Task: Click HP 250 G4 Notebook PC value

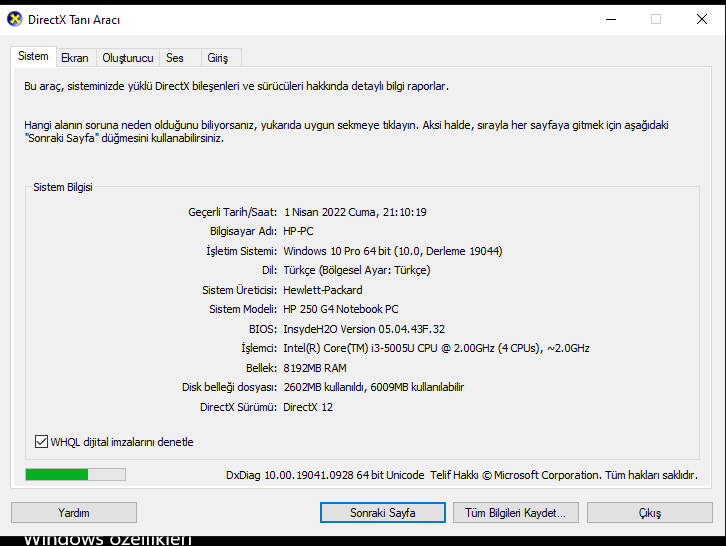Action: point(341,309)
